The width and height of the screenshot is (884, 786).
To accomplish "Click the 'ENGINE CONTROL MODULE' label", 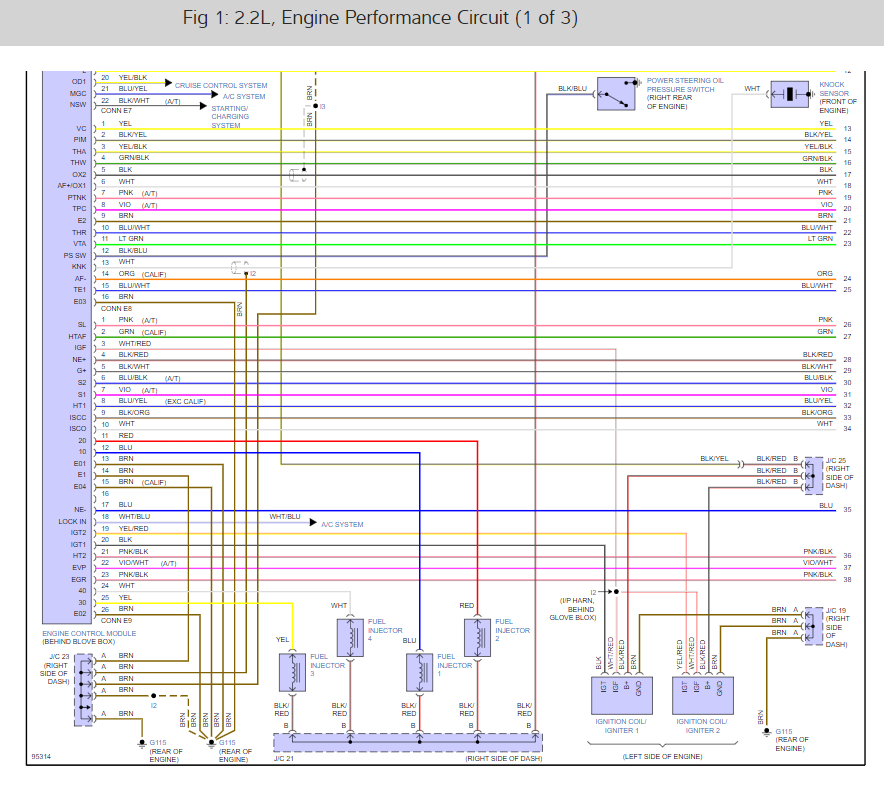I will tap(89, 633).
